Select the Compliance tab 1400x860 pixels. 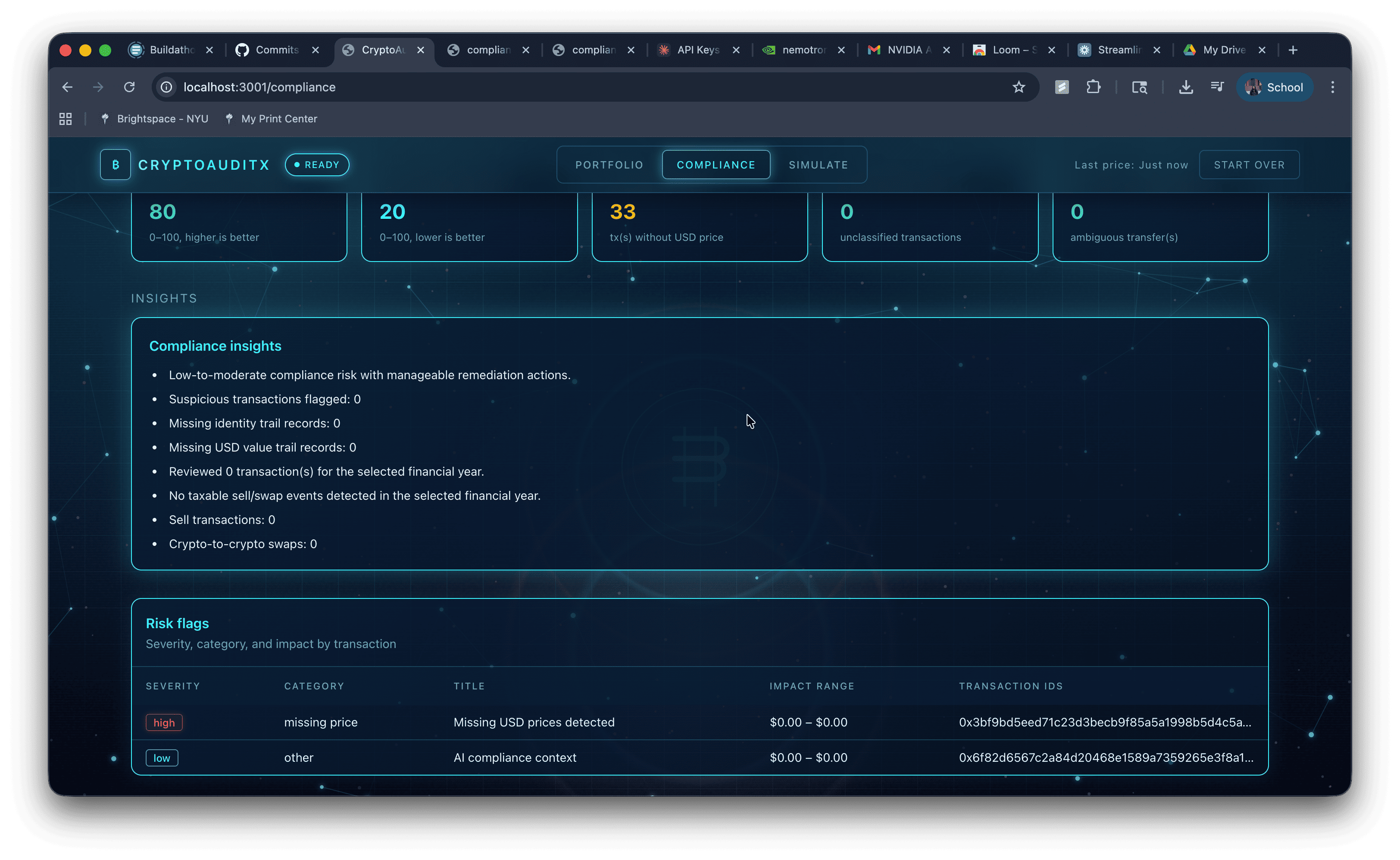716,165
